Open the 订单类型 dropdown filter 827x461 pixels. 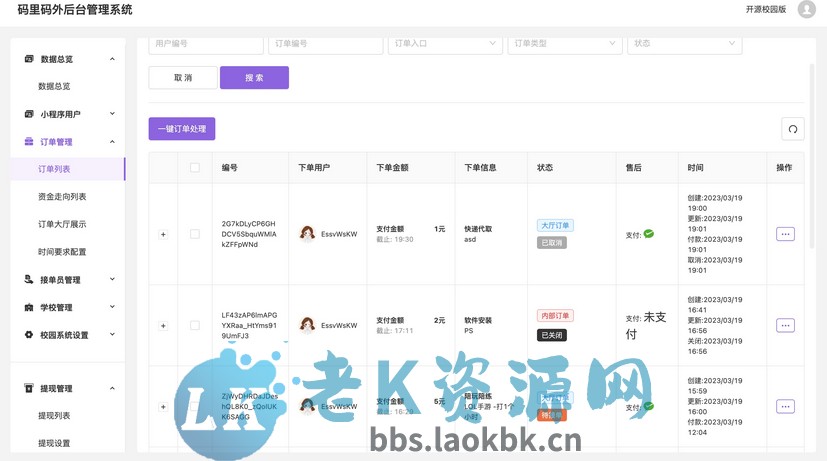click(565, 44)
